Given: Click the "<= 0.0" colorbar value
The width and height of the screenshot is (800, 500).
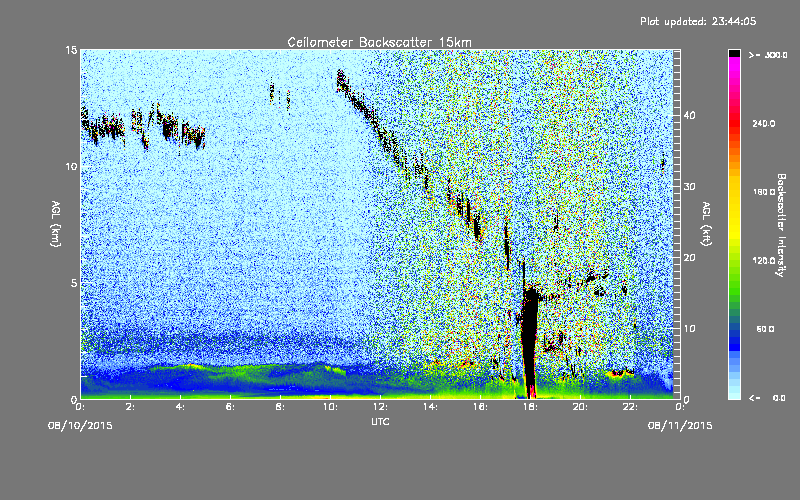Looking at the screenshot, I should coord(768,397).
